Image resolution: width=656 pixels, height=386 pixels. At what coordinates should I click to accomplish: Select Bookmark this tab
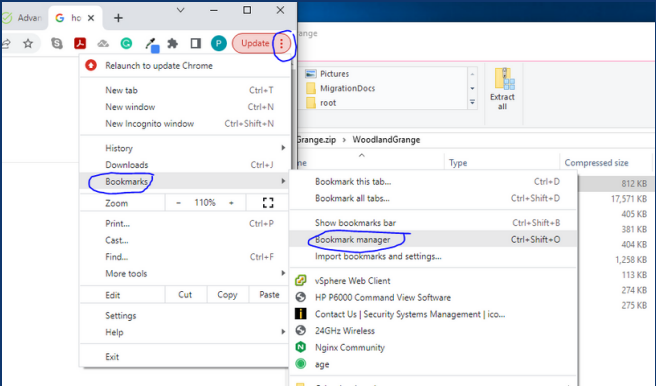coord(433,181)
